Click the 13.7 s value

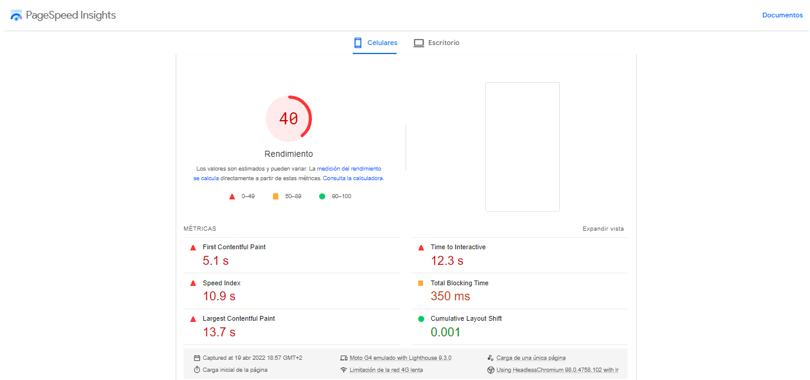[219, 332]
